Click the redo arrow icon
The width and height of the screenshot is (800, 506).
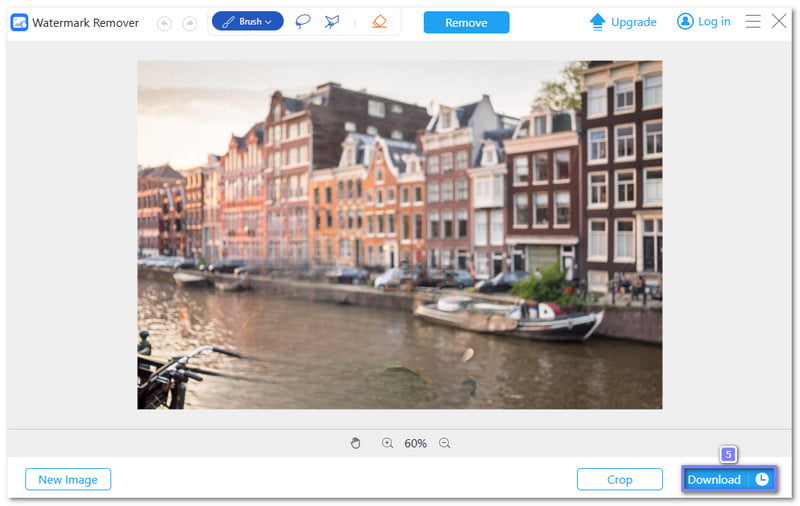coord(190,22)
